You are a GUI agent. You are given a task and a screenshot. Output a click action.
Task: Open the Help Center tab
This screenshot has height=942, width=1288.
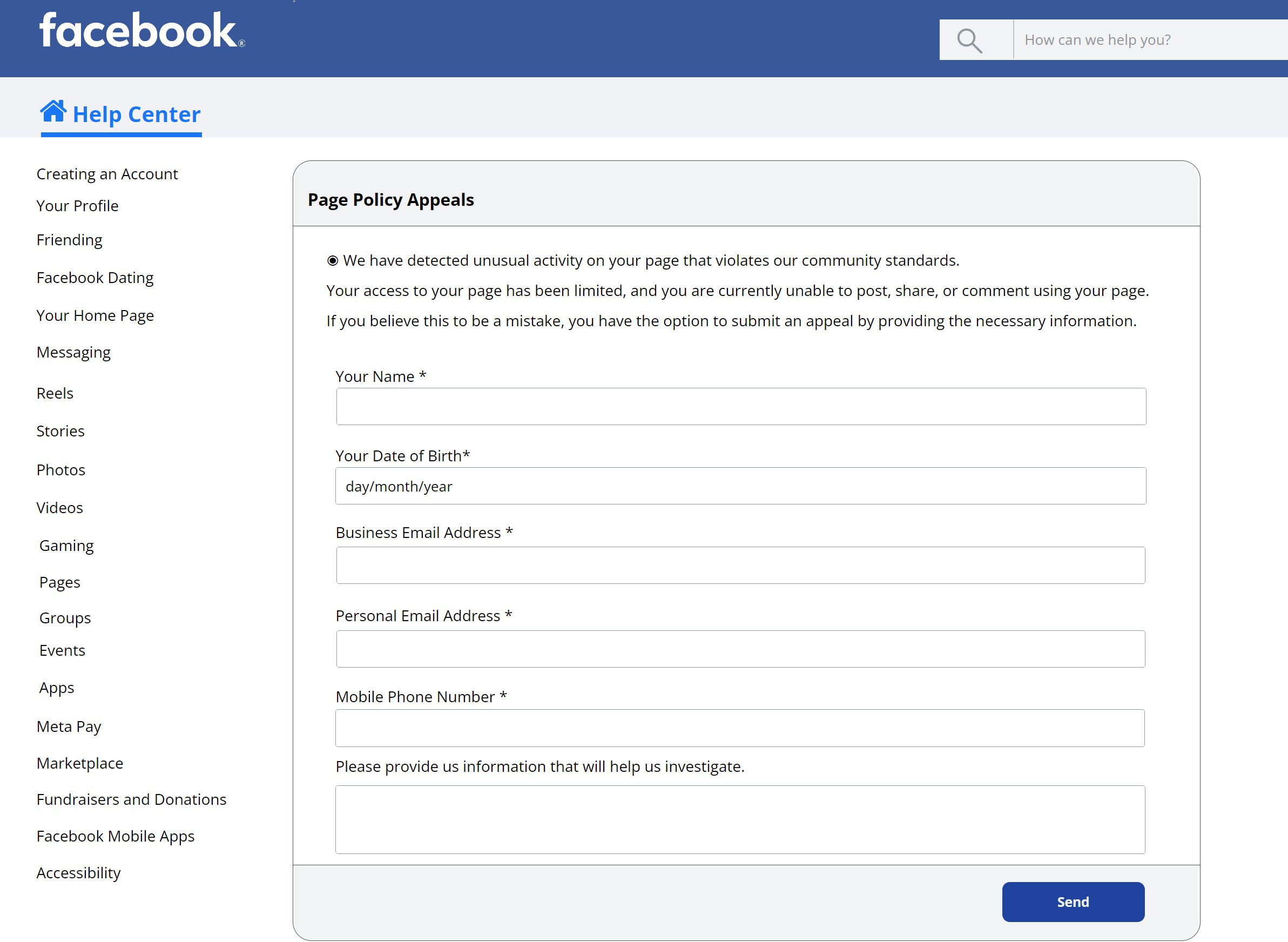coord(136,115)
